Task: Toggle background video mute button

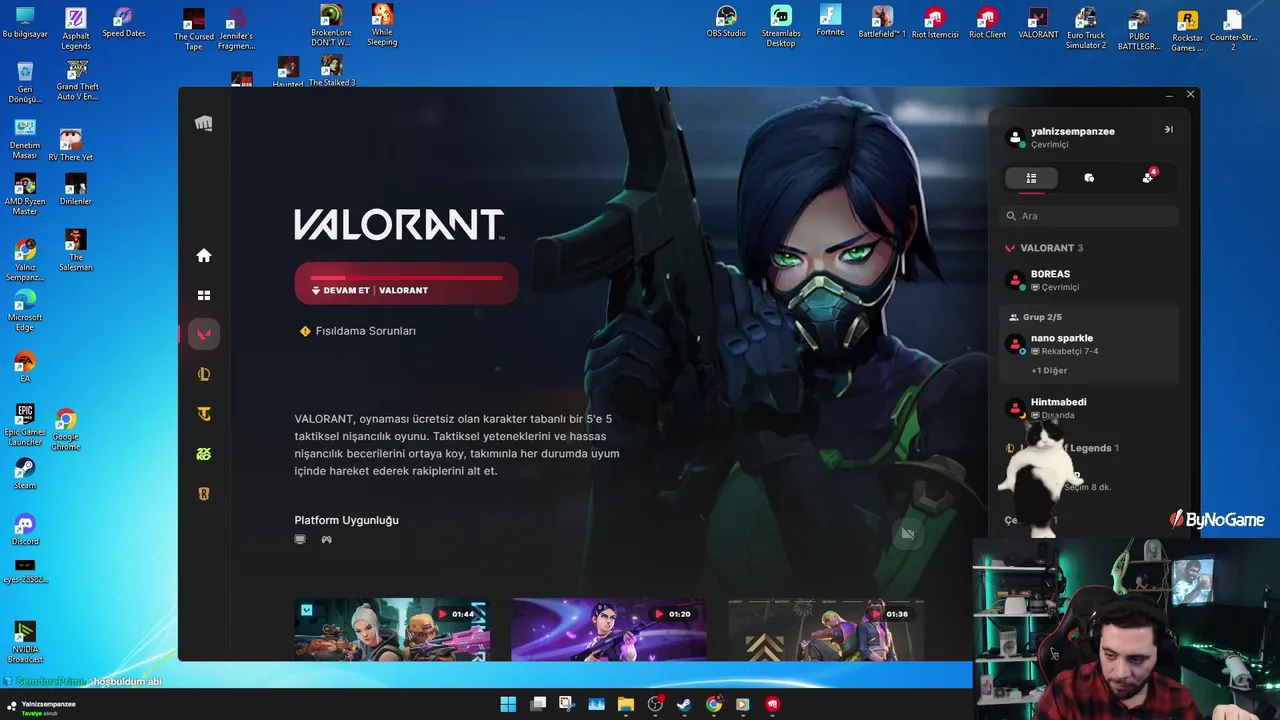Action: click(908, 534)
